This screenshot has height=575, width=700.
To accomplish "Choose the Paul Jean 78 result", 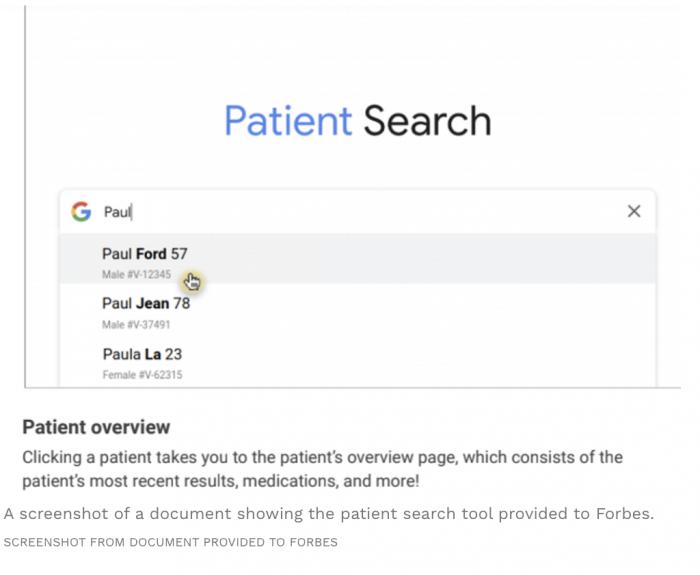I will [x=145, y=303].
